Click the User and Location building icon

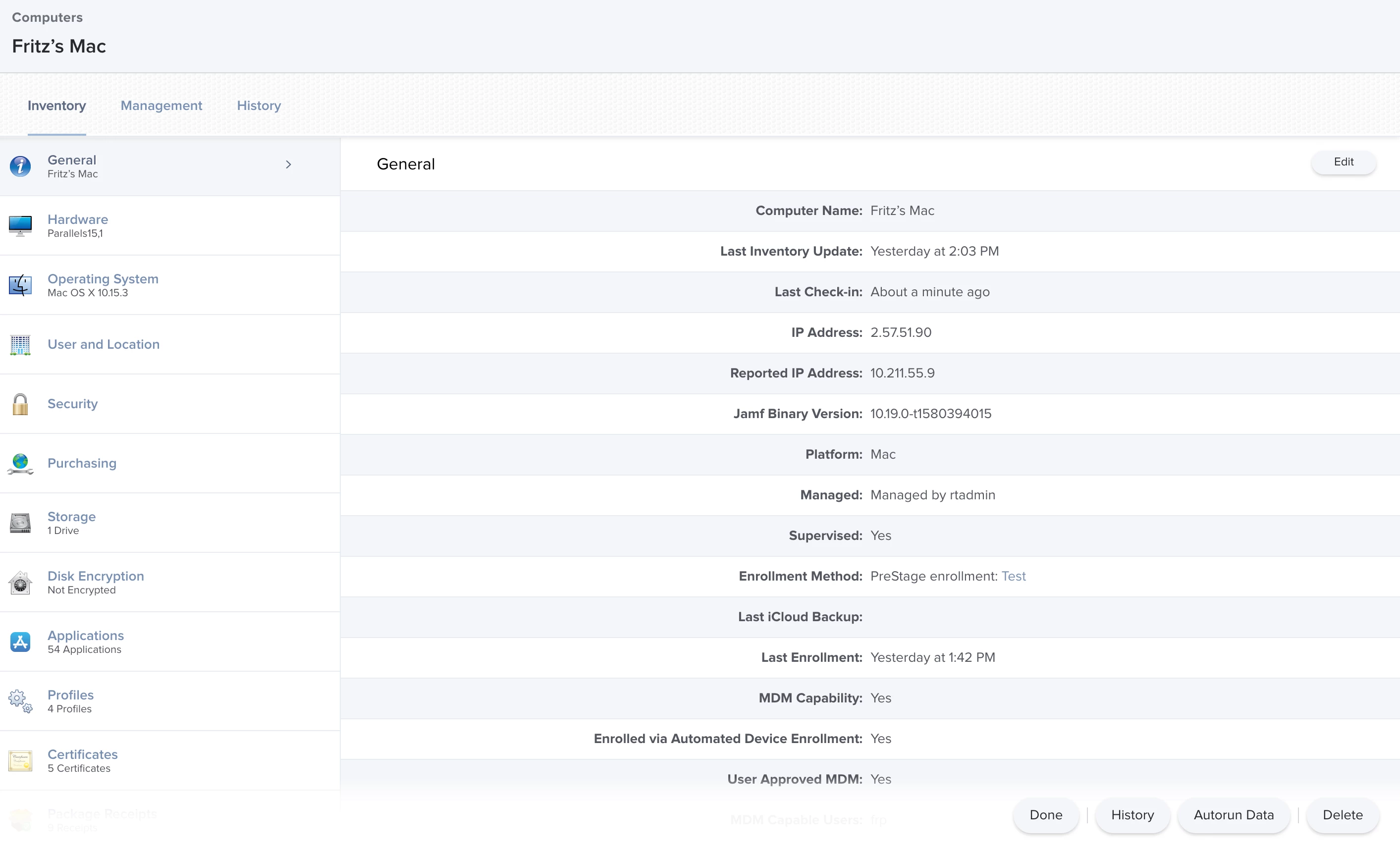[x=20, y=345]
